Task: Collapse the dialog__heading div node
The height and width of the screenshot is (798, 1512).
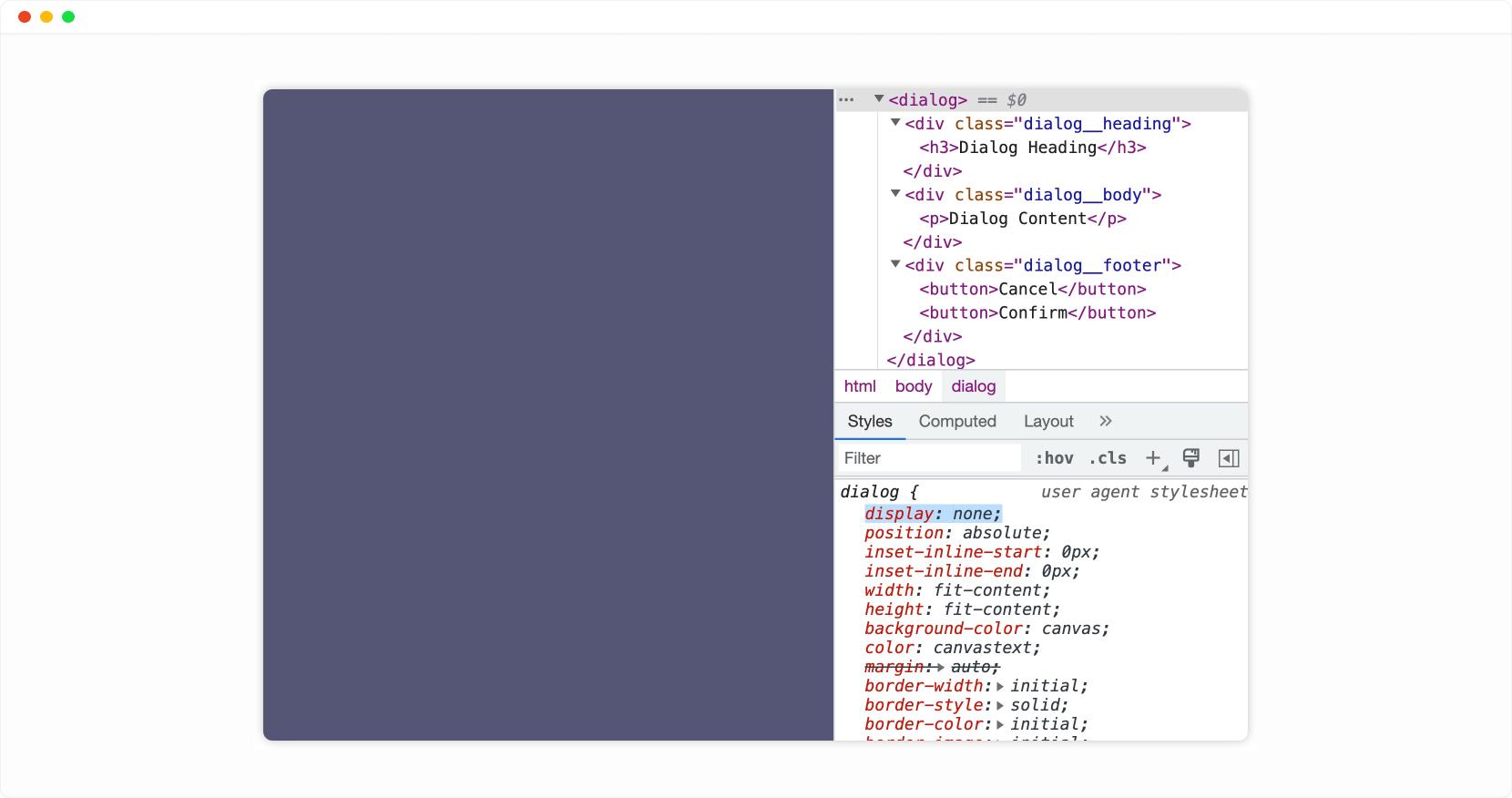Action: click(x=895, y=122)
